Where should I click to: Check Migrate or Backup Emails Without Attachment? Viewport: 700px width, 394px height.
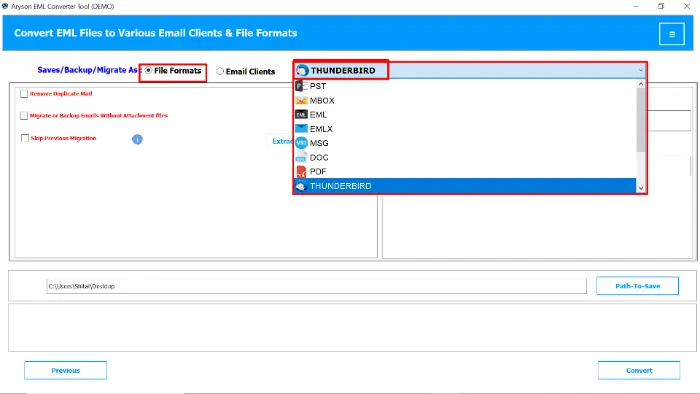click(24, 116)
